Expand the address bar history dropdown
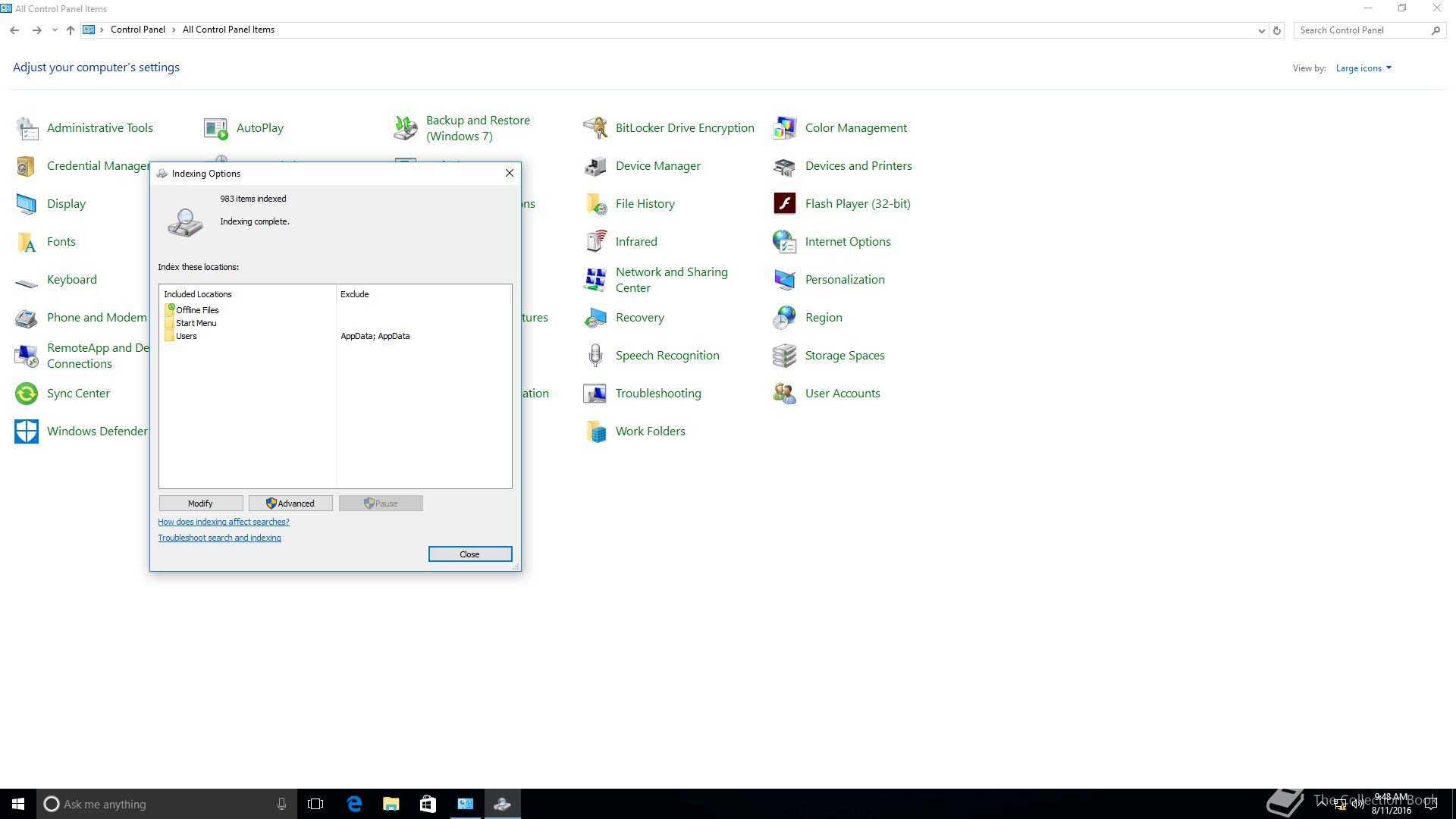 coord(1261,31)
